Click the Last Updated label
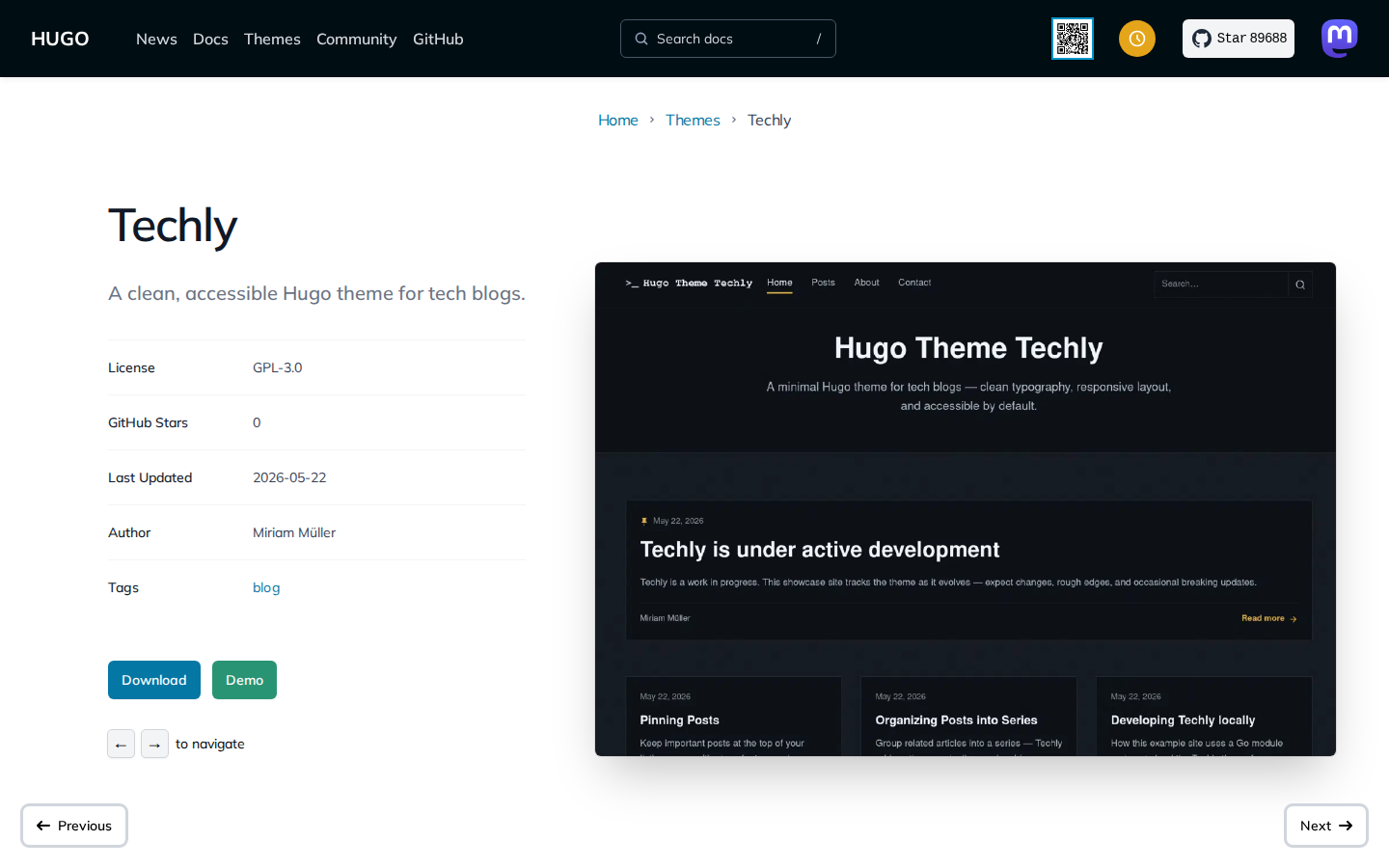This screenshot has height=868, width=1389. 150,477
